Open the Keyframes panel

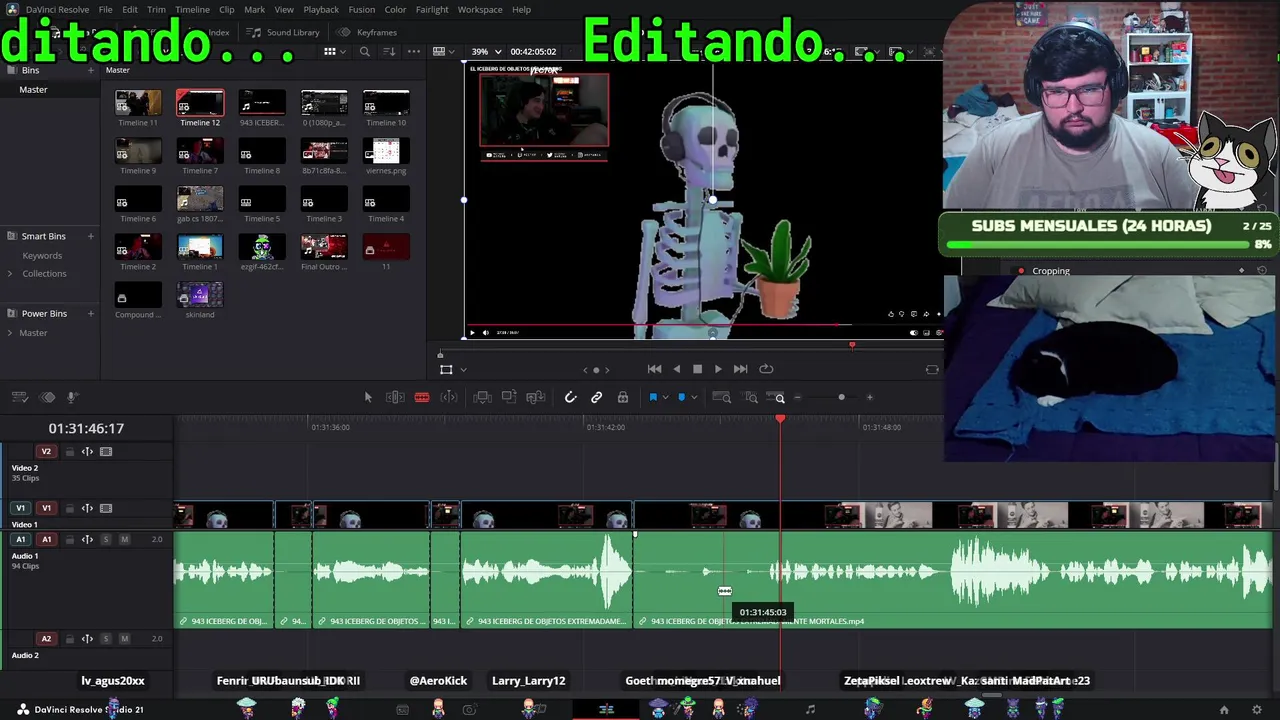click(368, 32)
